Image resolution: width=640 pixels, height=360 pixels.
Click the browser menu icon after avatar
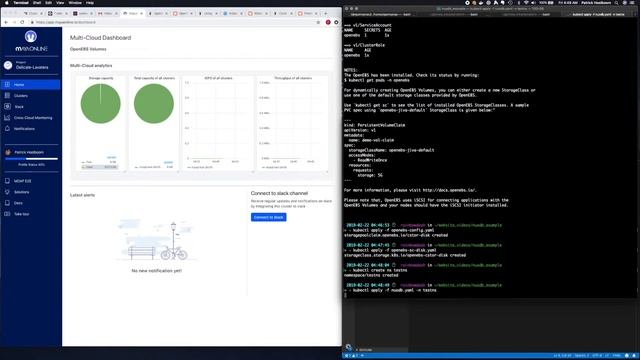click(x=336, y=22)
